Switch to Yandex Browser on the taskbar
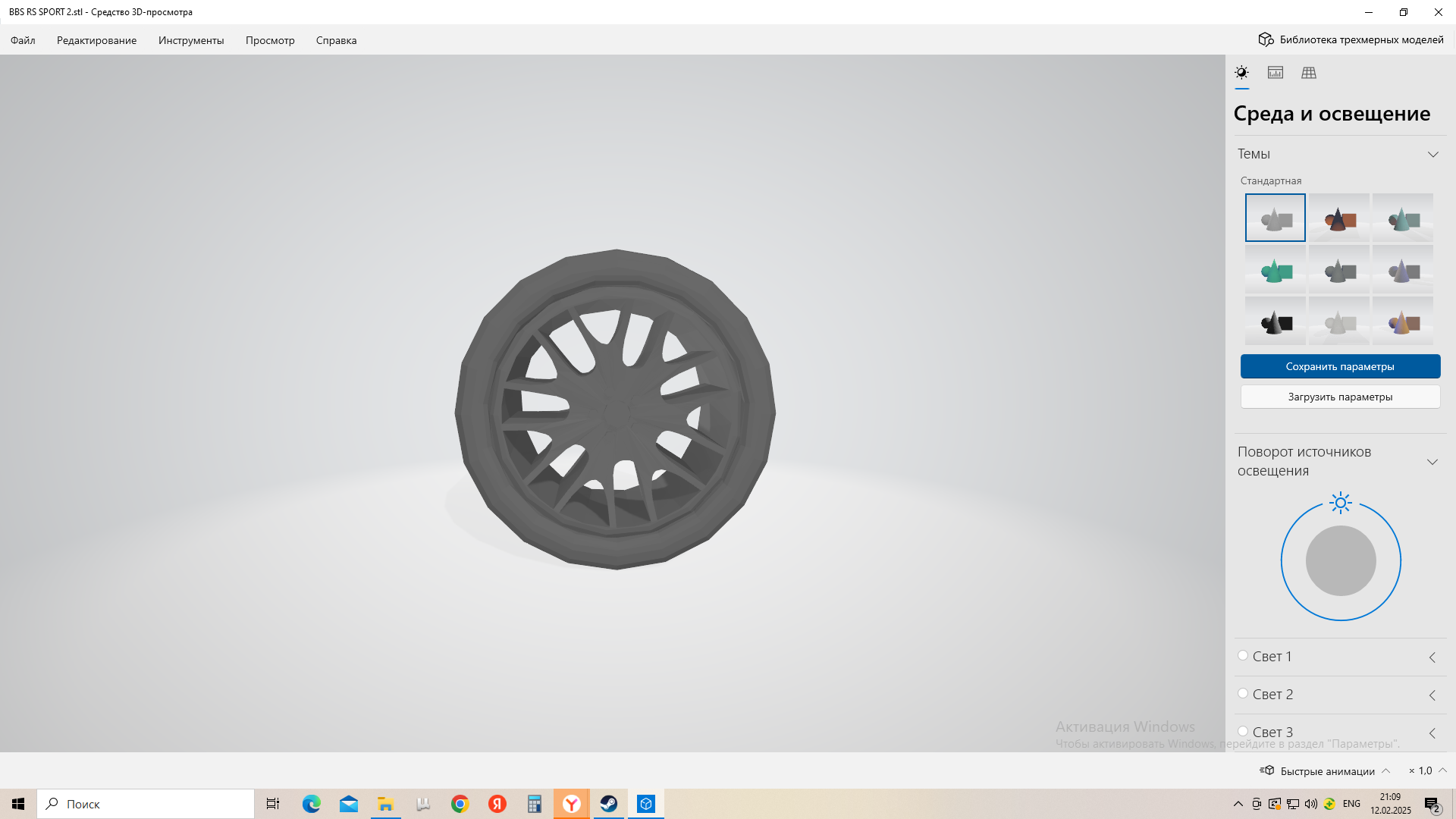Image resolution: width=1456 pixels, height=819 pixels. (572, 804)
